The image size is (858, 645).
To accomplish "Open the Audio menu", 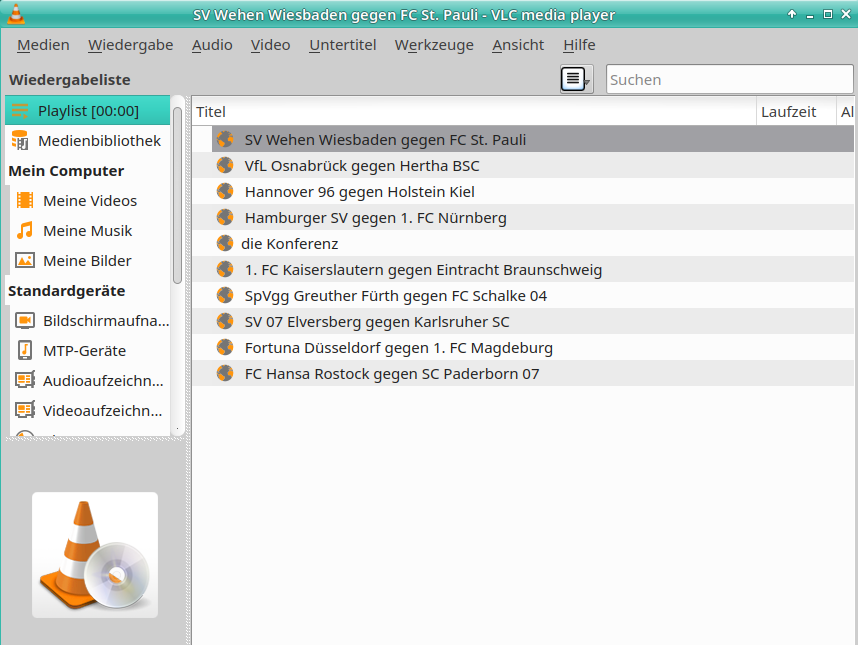I will 212,45.
